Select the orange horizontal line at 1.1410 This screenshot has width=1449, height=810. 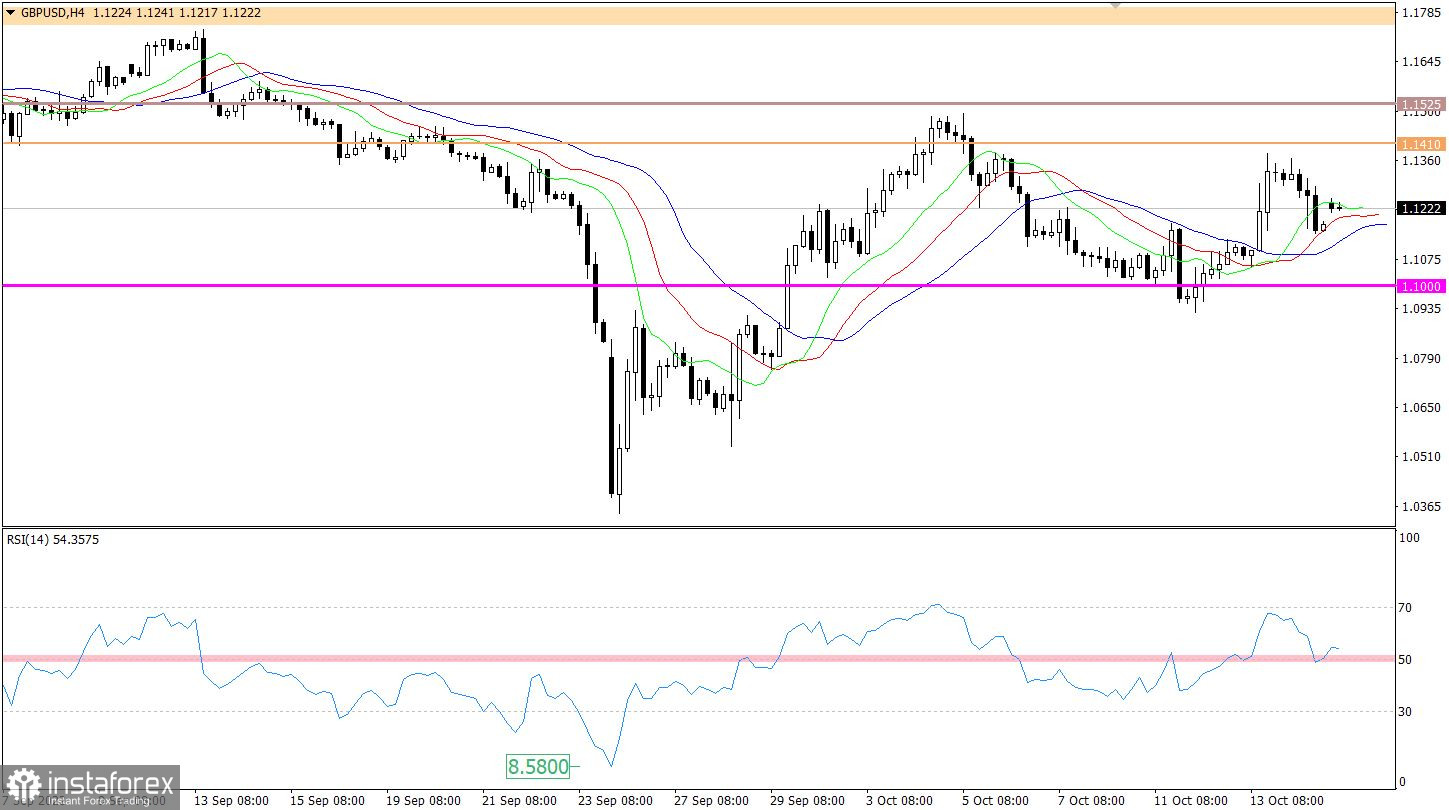698,143
